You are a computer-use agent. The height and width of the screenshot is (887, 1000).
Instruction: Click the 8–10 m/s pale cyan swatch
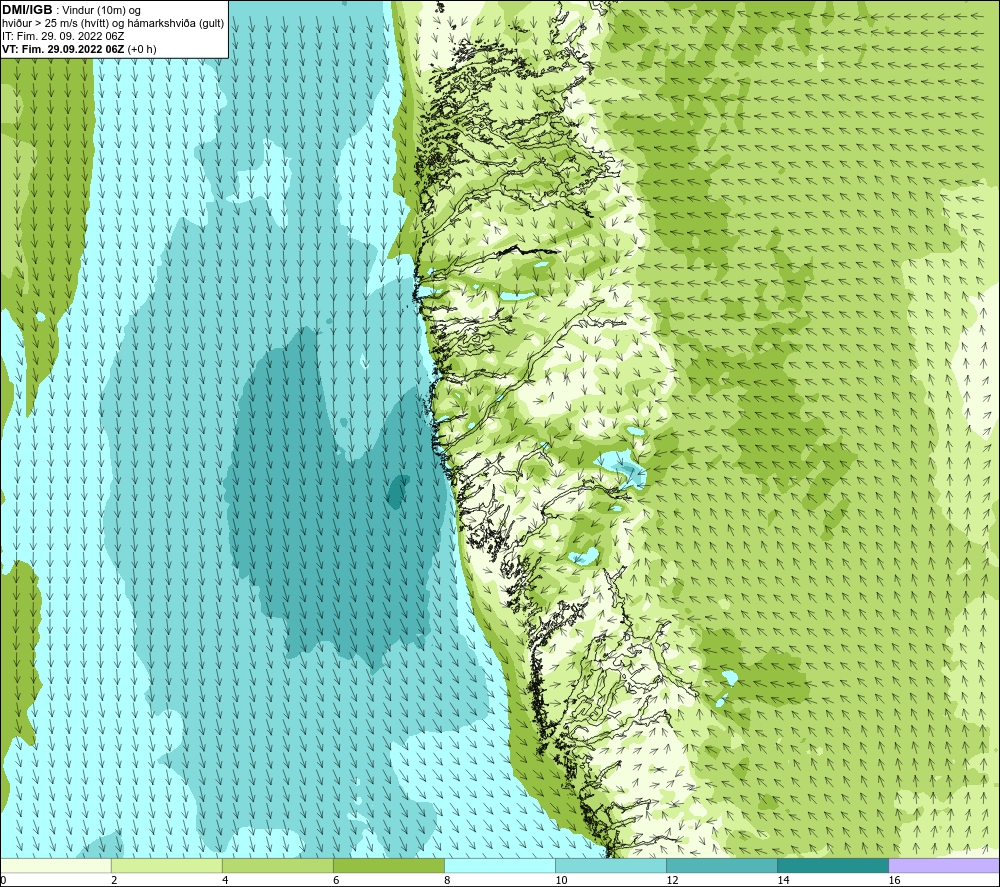[x=500, y=866]
